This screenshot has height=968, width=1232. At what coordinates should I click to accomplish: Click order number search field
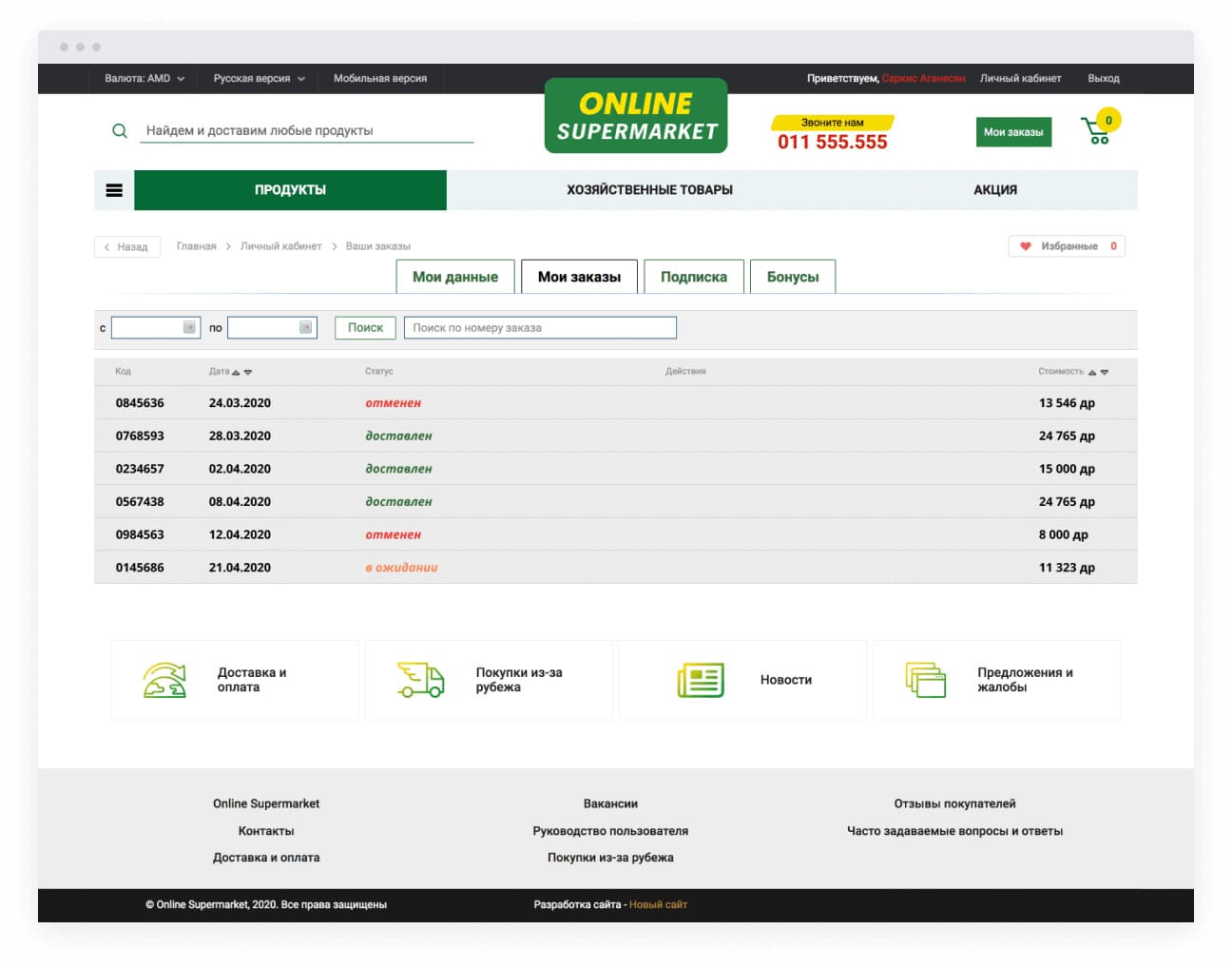pyautogui.click(x=540, y=327)
